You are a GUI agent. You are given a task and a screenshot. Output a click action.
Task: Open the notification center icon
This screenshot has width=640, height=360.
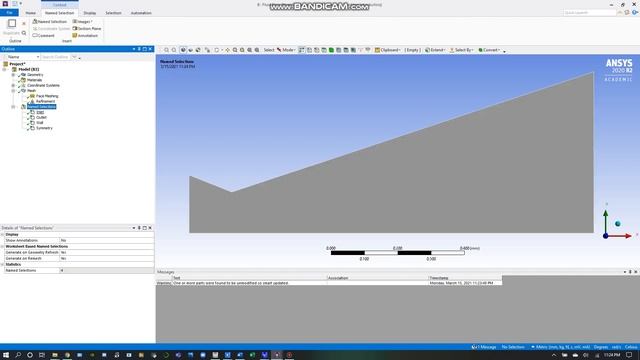point(629,355)
